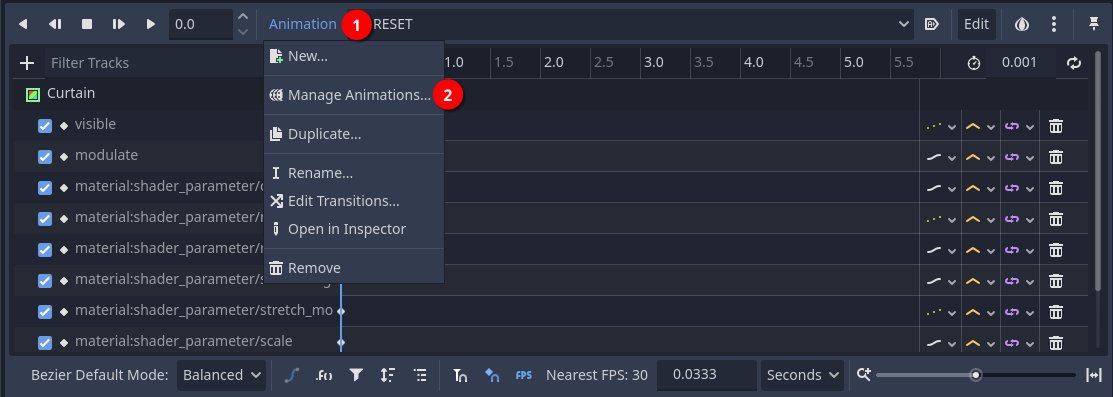Click the blue insert-at-time icon
Screen dimensions: 1113x397
point(492,375)
